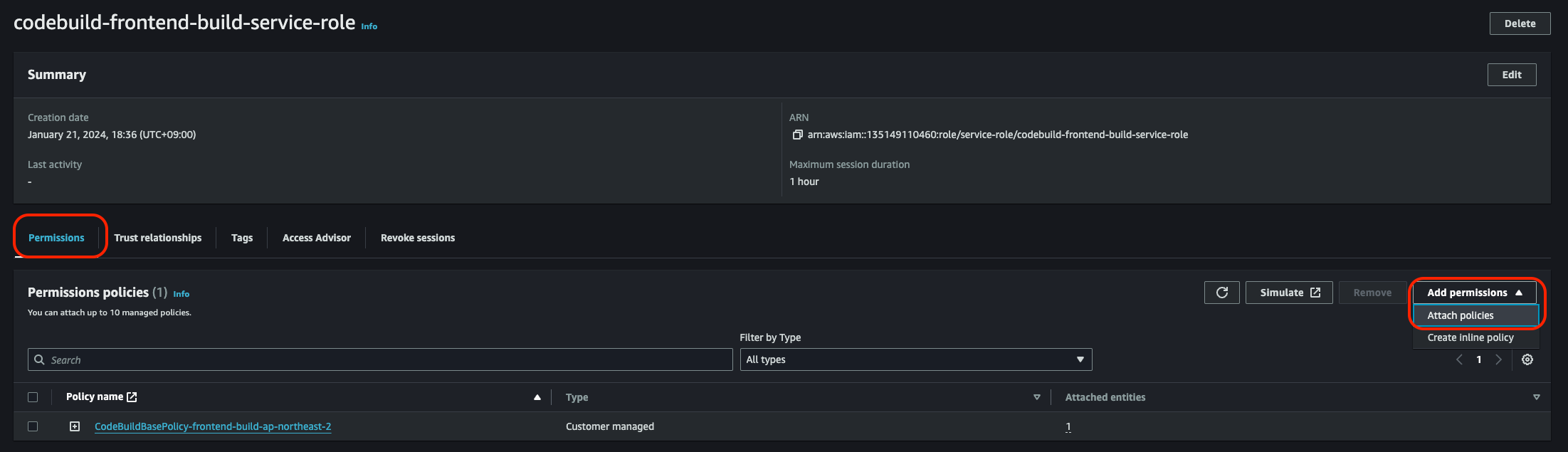1568x452 pixels.
Task: Click the 'Attached entities' column header
Action: pos(1105,397)
